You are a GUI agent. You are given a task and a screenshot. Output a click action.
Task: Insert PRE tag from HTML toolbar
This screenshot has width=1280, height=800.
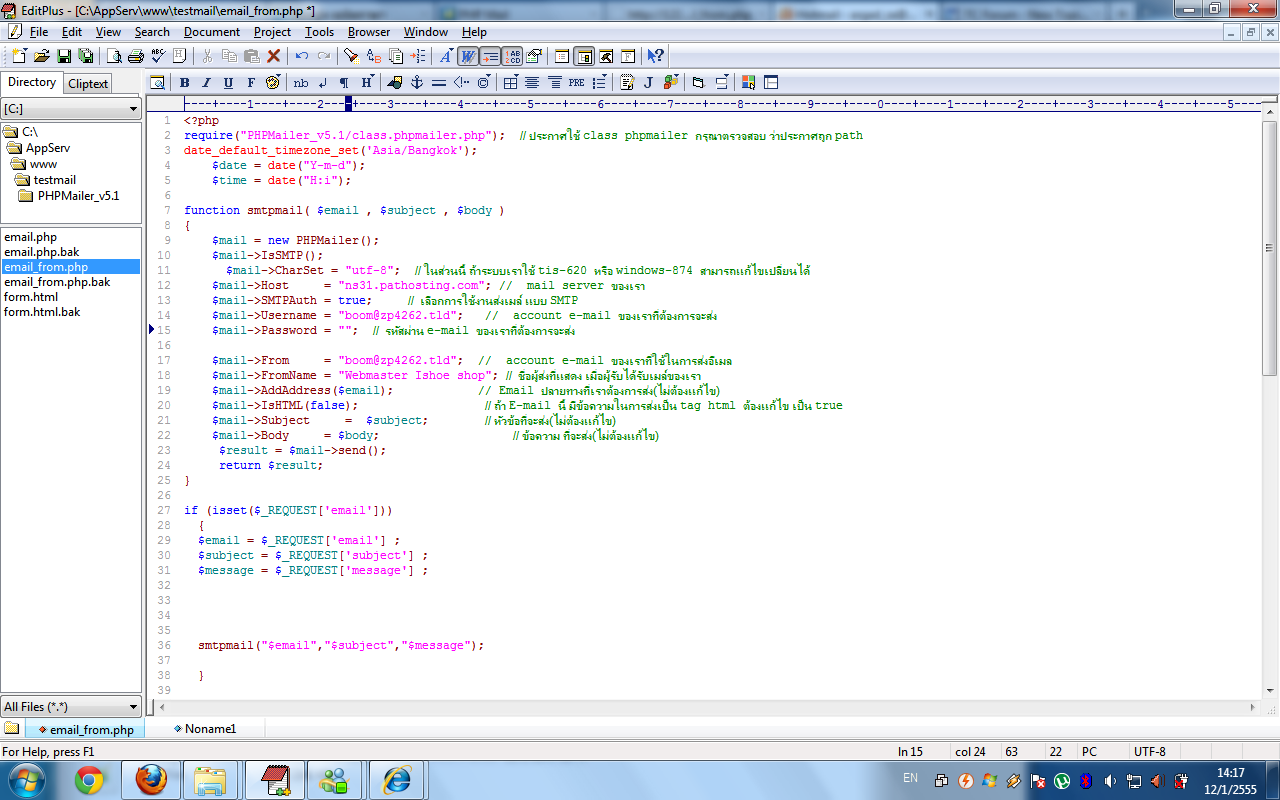pyautogui.click(x=577, y=82)
